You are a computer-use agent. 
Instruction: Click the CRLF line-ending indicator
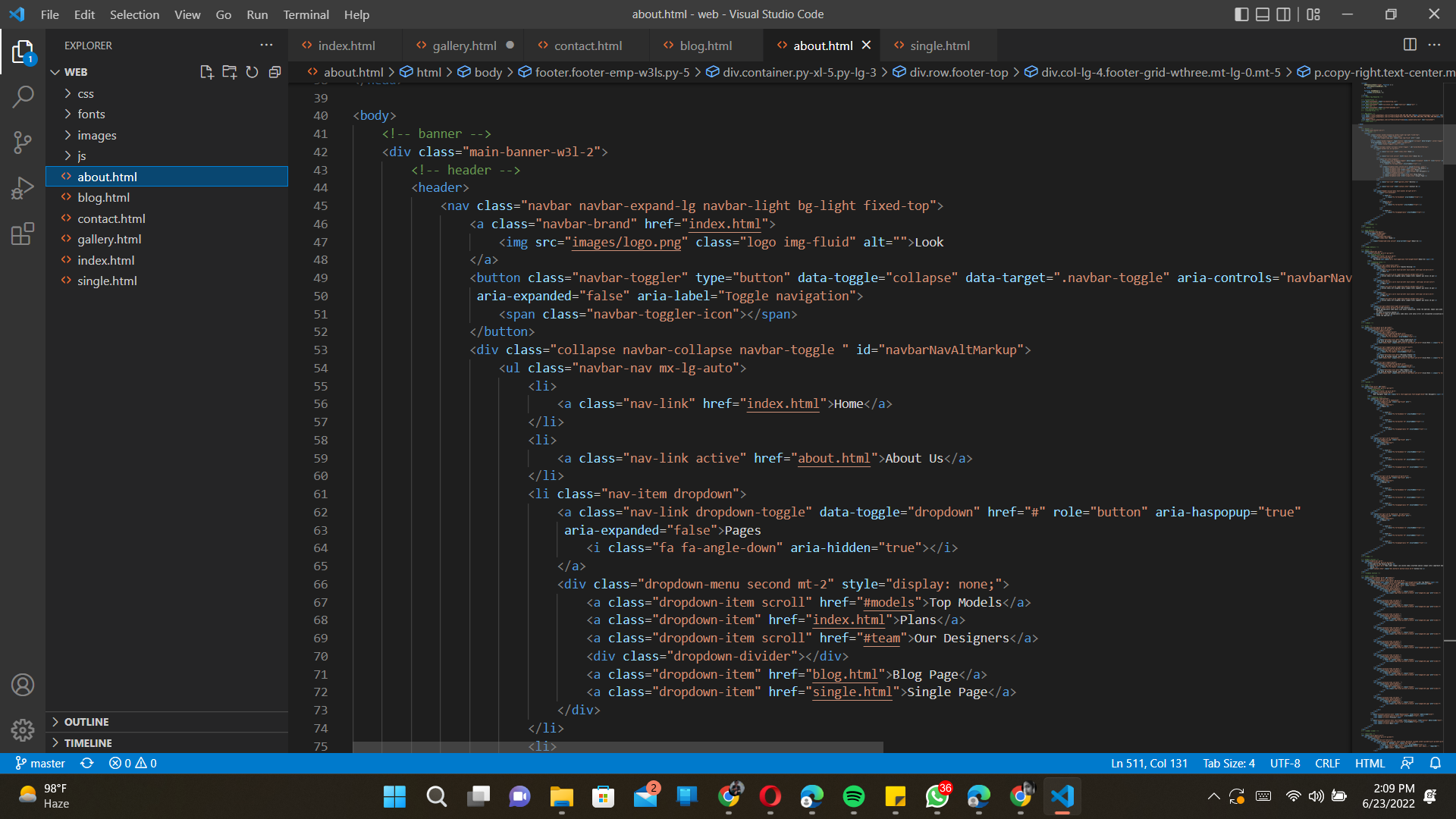pyautogui.click(x=1327, y=763)
